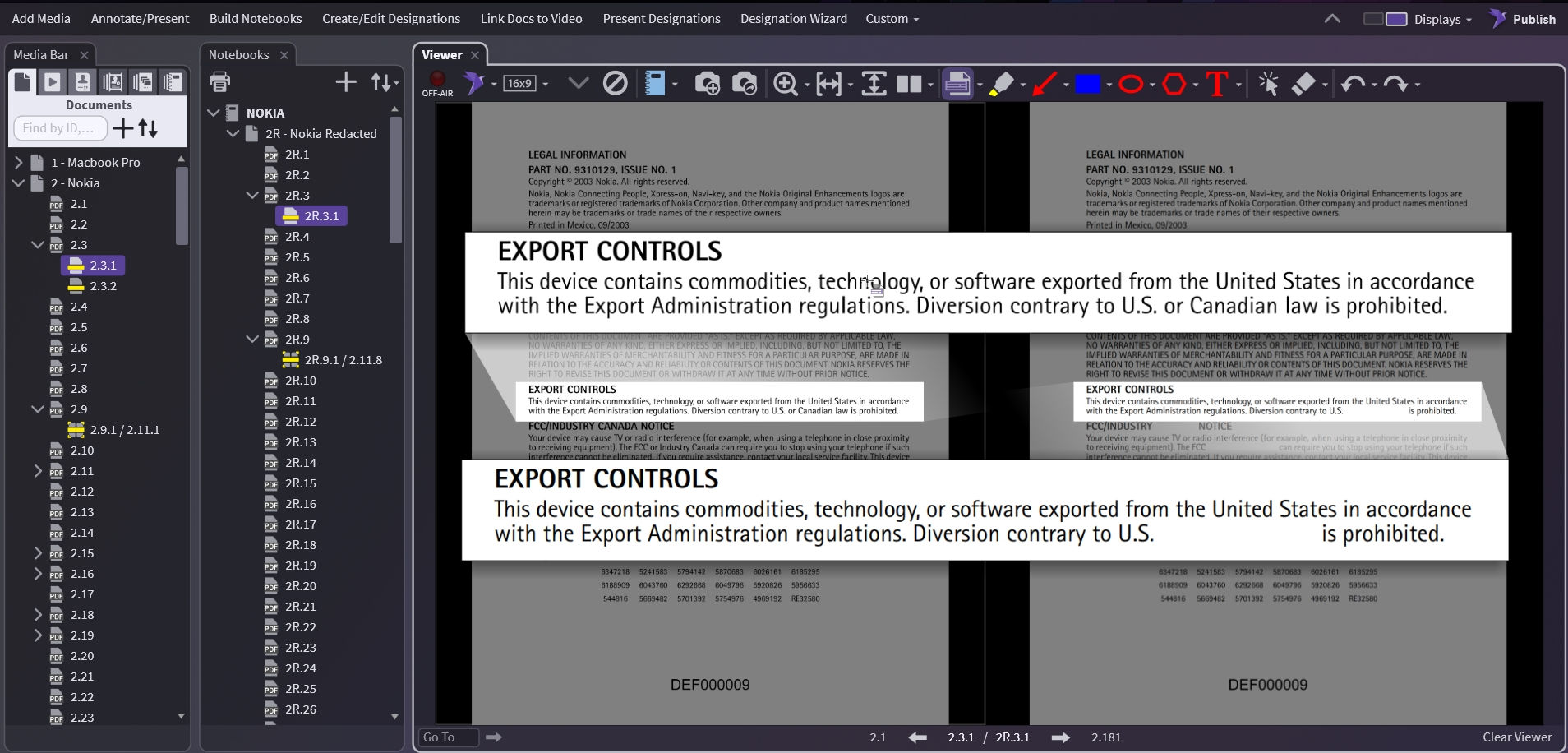Viewport: 1568px width, 753px height.
Task: Open the Designation Wizard menu
Action: pos(793,19)
